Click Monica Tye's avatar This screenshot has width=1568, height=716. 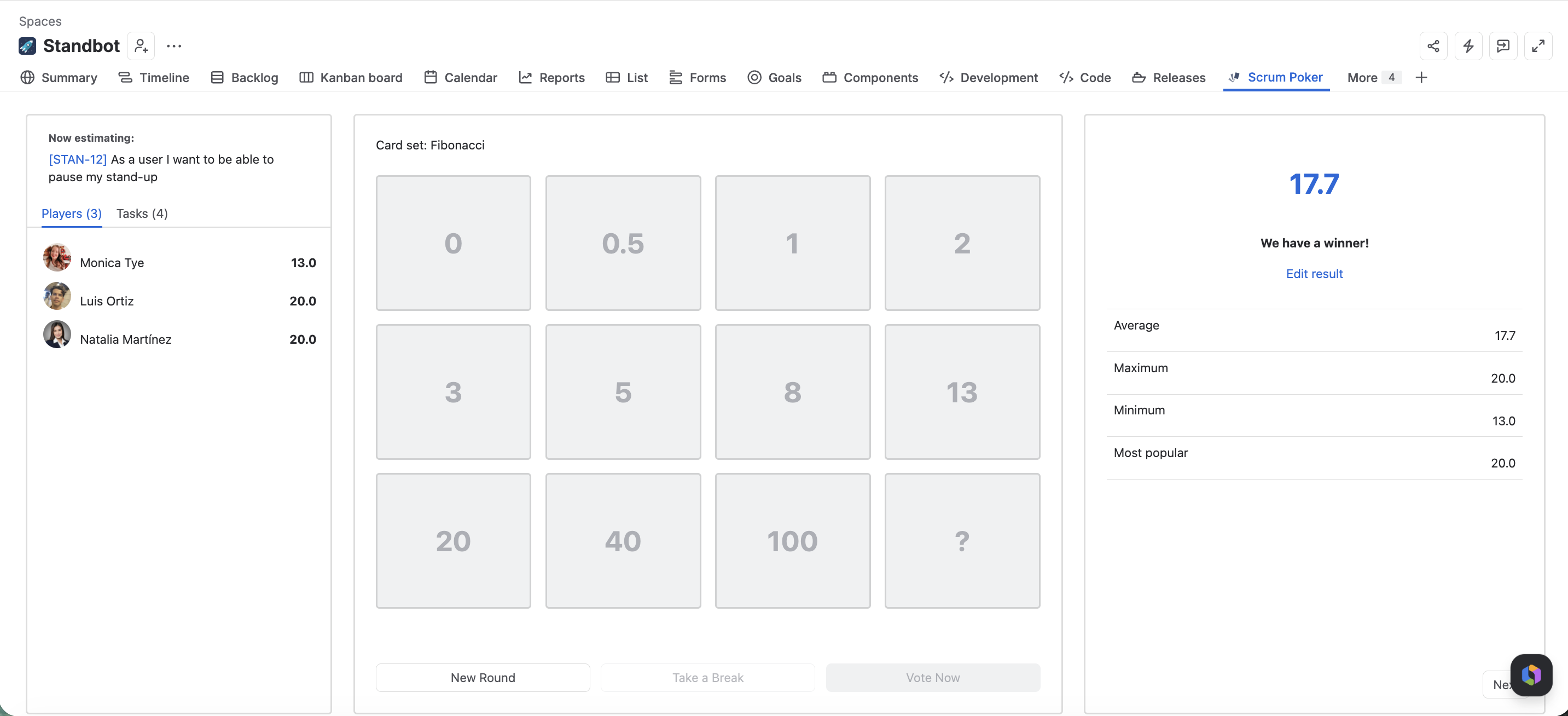click(57, 257)
